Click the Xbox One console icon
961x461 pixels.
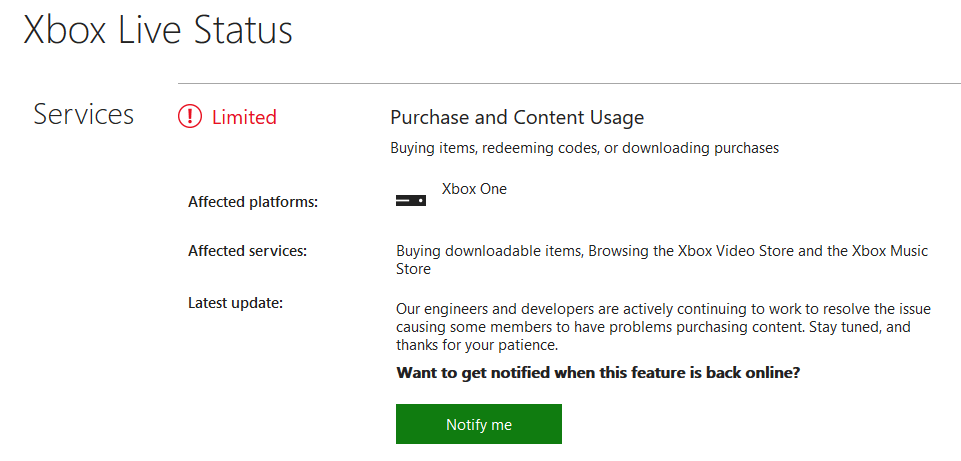pyautogui.click(x=411, y=200)
